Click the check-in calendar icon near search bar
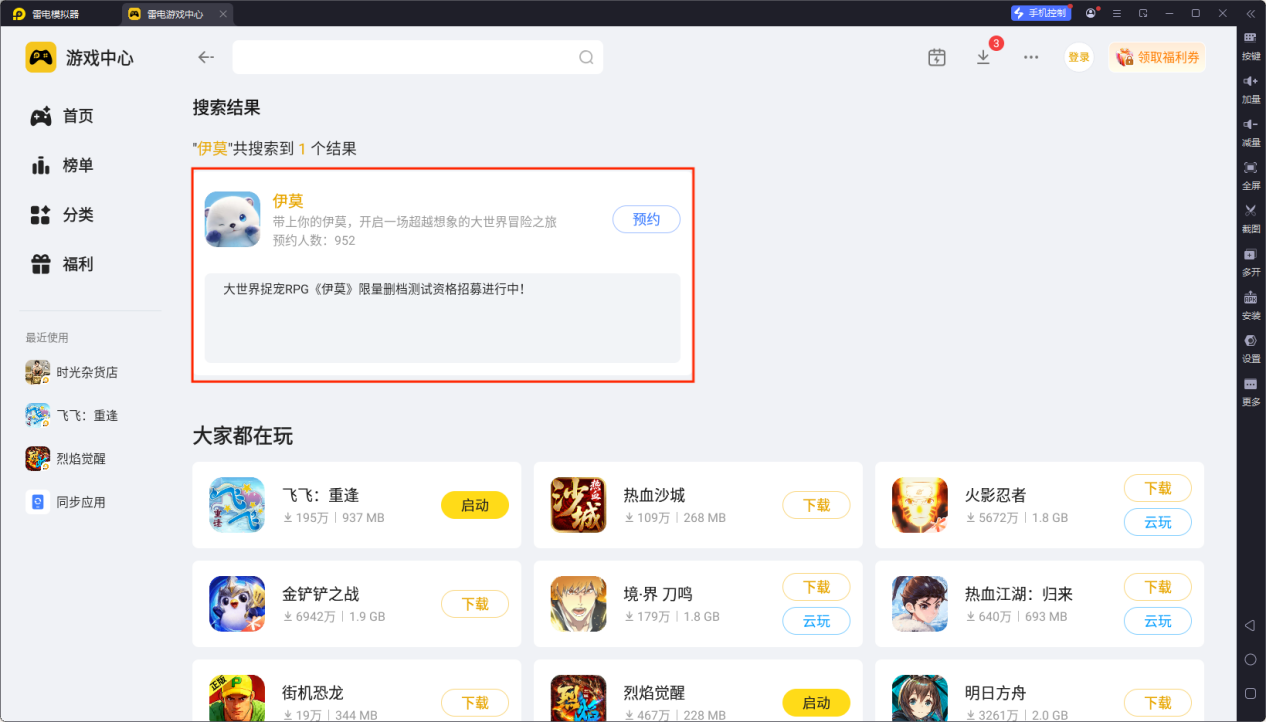The height and width of the screenshot is (722, 1266). click(x=936, y=57)
